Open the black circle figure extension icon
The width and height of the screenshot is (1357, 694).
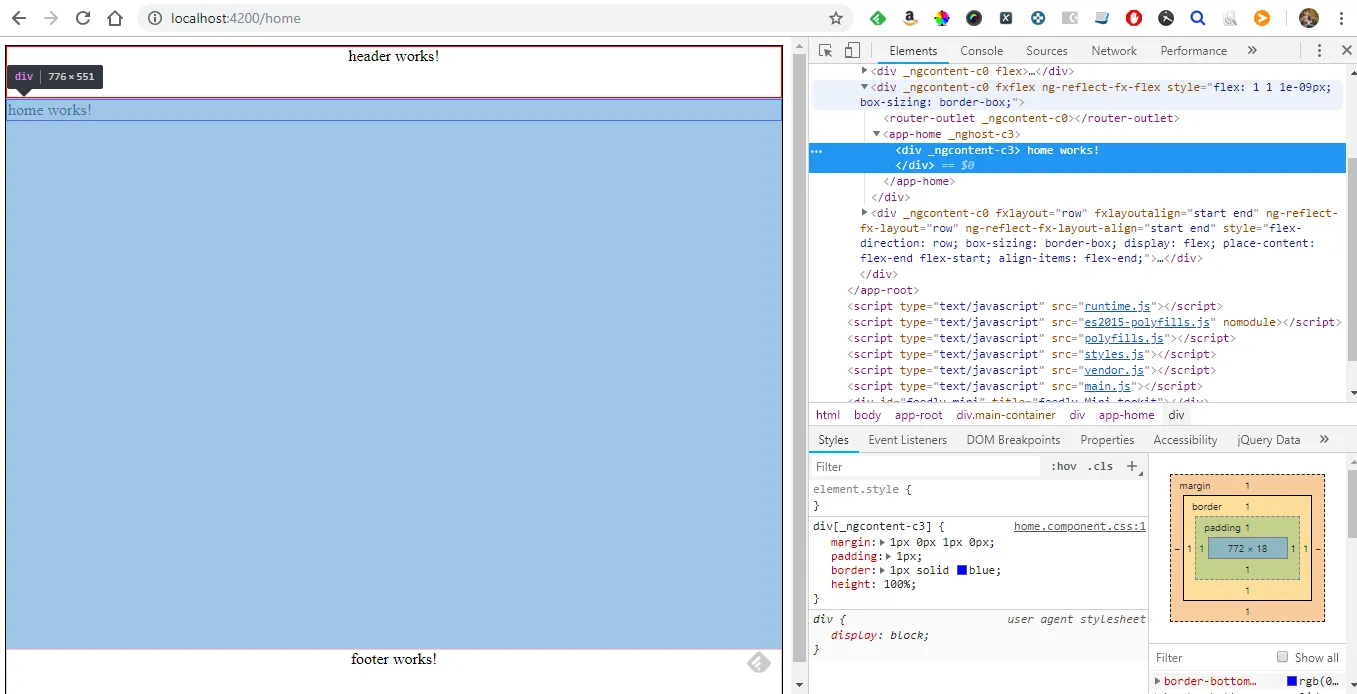point(1165,18)
